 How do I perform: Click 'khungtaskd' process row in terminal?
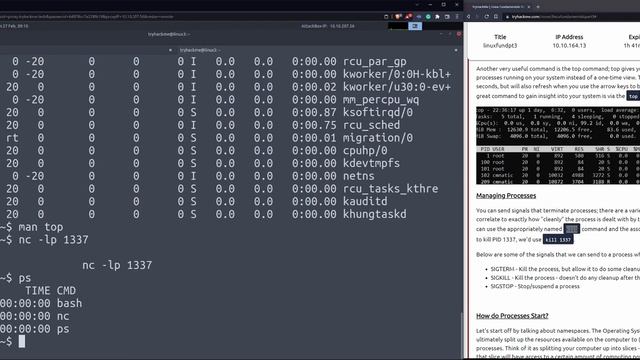tap(203, 214)
